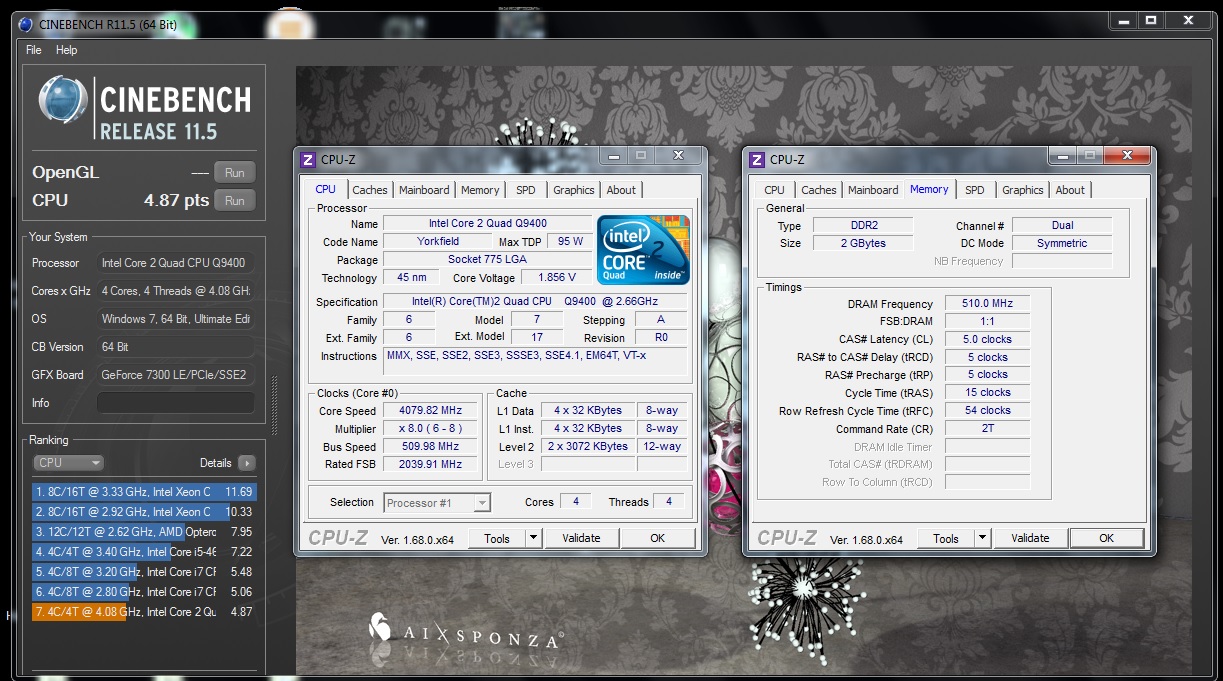The width and height of the screenshot is (1223, 681).
Task: Run the CPU benchmark
Action: 235,200
